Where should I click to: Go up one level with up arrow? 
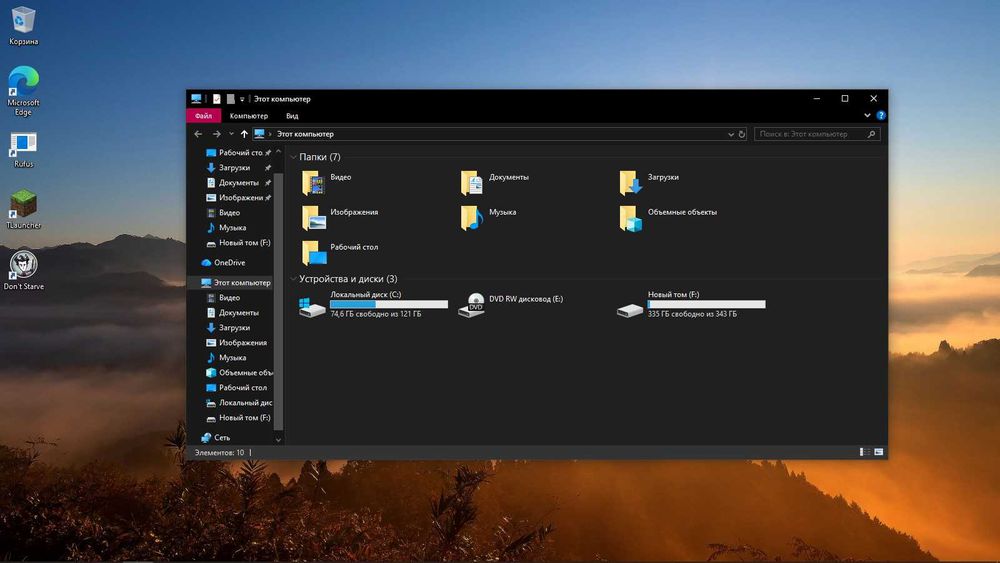244,134
